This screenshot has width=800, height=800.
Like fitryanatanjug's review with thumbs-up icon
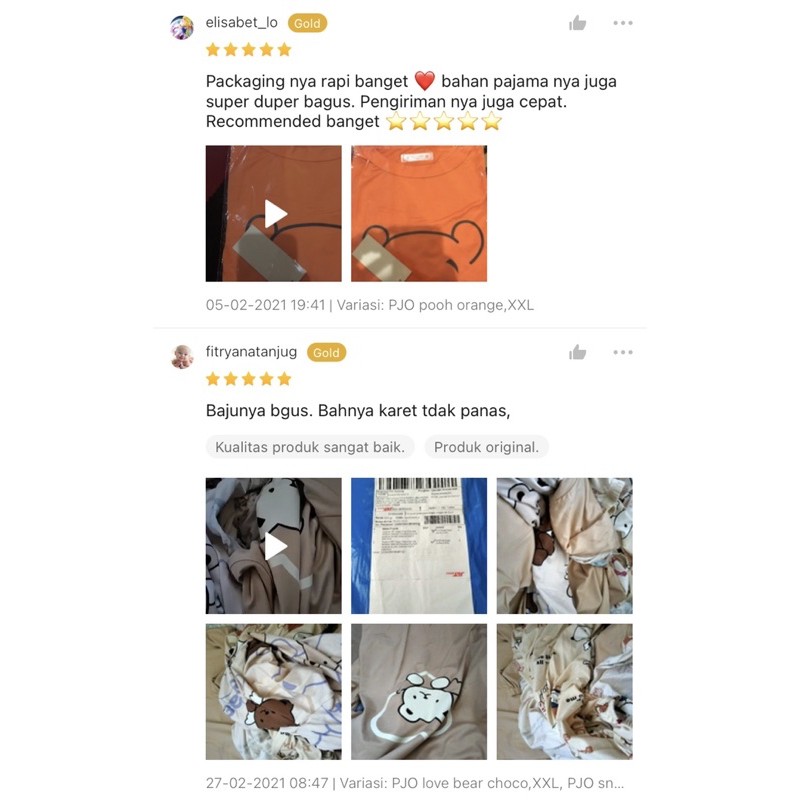578,352
